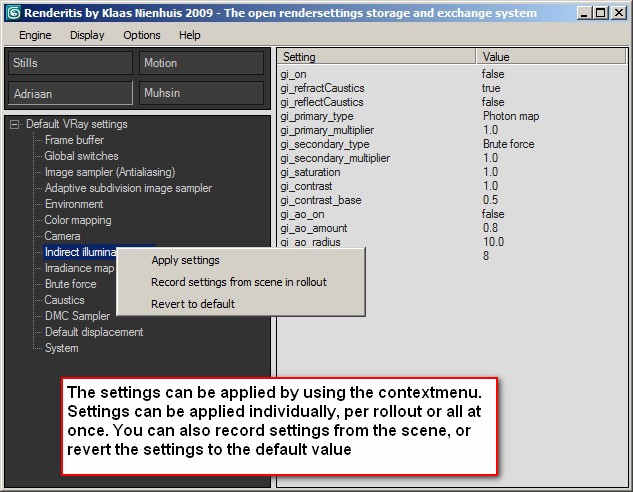Select Image sampler (Antialiasing) item

(x=110, y=172)
